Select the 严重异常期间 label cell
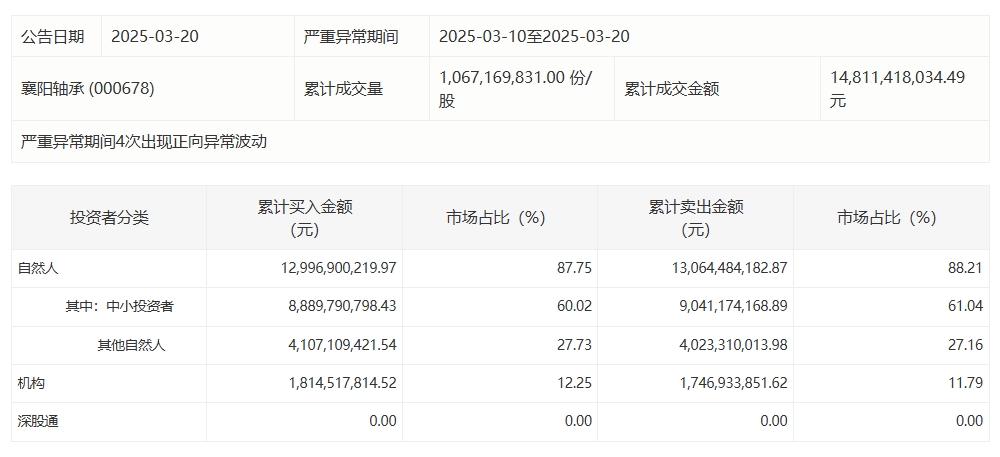Viewport: 1000px width, 457px height. coord(350,37)
